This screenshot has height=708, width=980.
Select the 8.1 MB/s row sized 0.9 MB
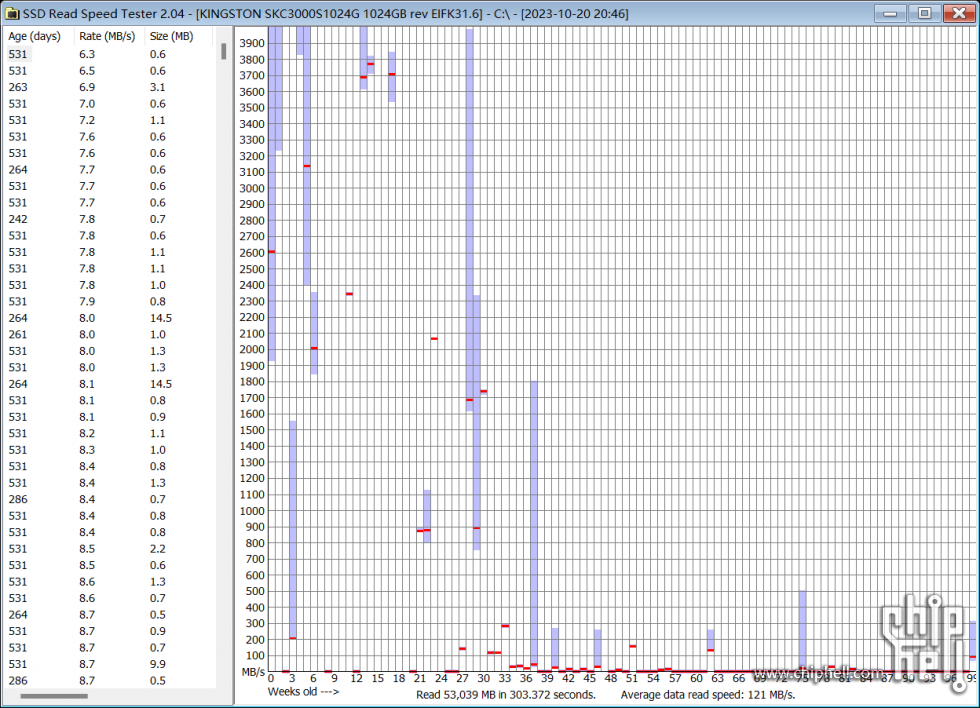tap(109, 417)
